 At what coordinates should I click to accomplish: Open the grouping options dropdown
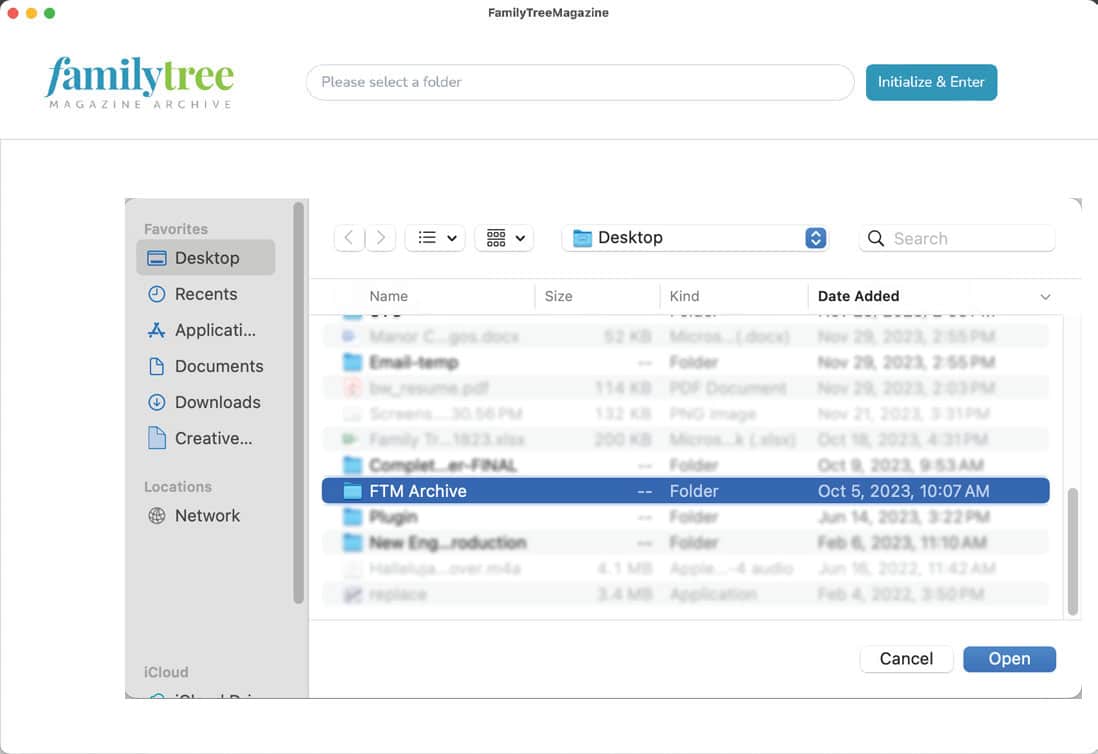(x=504, y=238)
